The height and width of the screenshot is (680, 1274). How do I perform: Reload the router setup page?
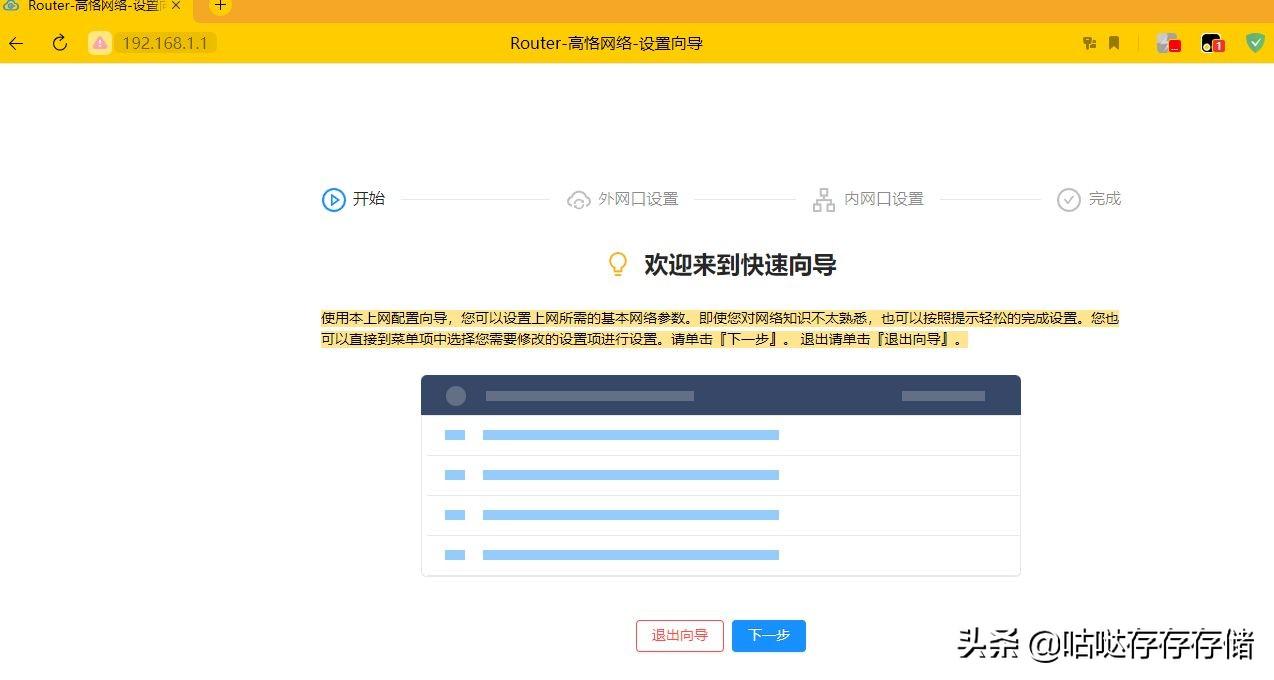[x=60, y=43]
